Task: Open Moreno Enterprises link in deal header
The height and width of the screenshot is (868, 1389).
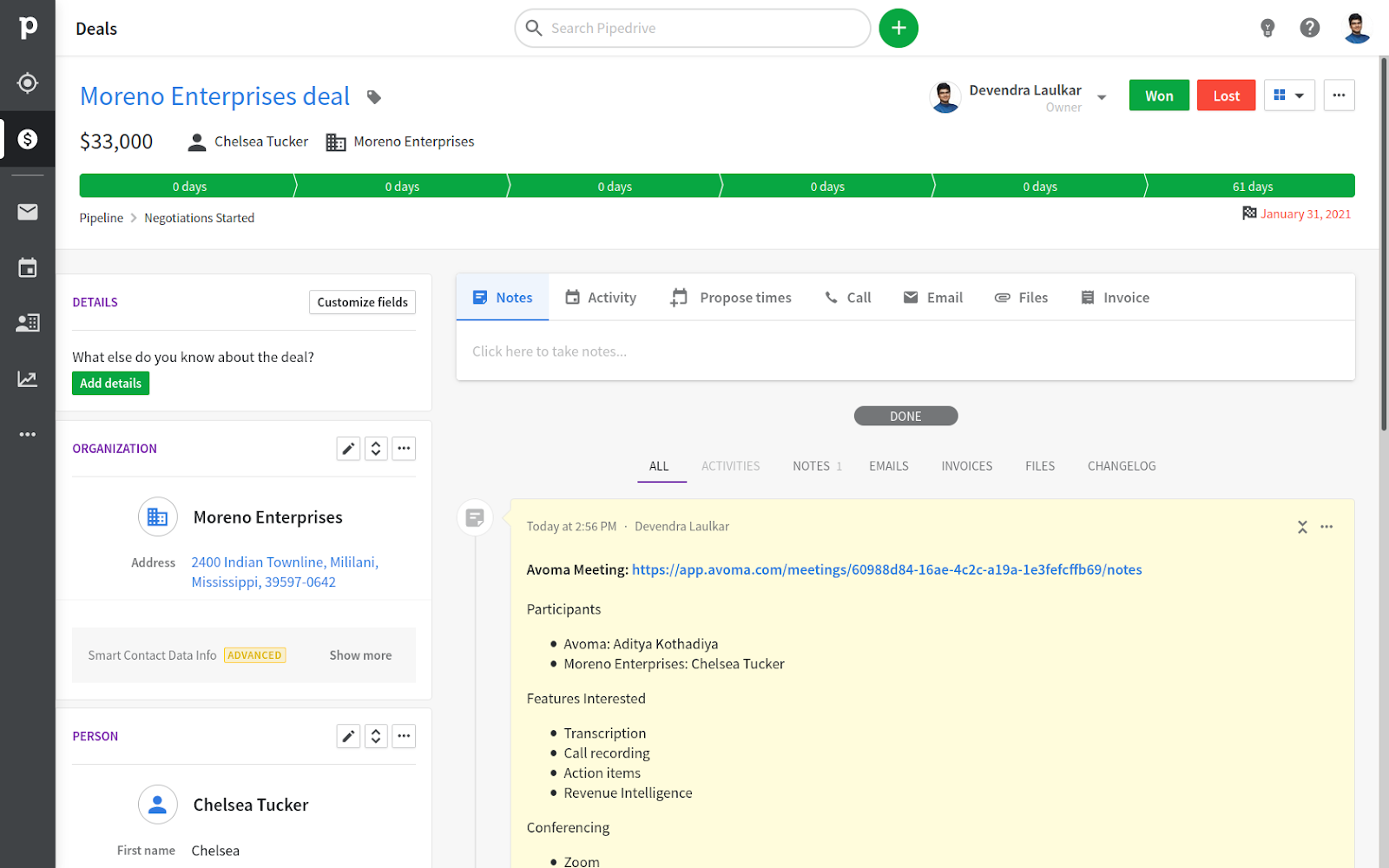Action: (413, 141)
